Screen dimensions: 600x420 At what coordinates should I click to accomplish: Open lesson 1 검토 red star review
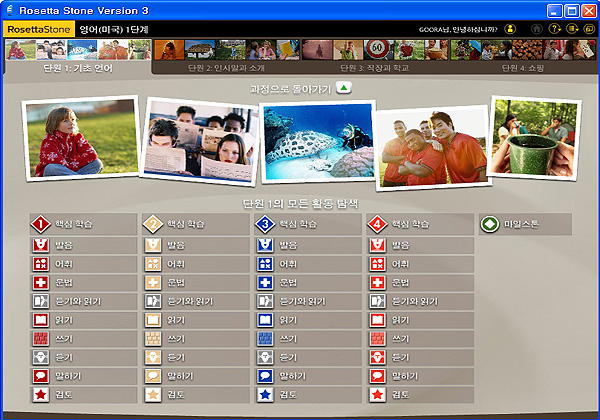pos(83,395)
